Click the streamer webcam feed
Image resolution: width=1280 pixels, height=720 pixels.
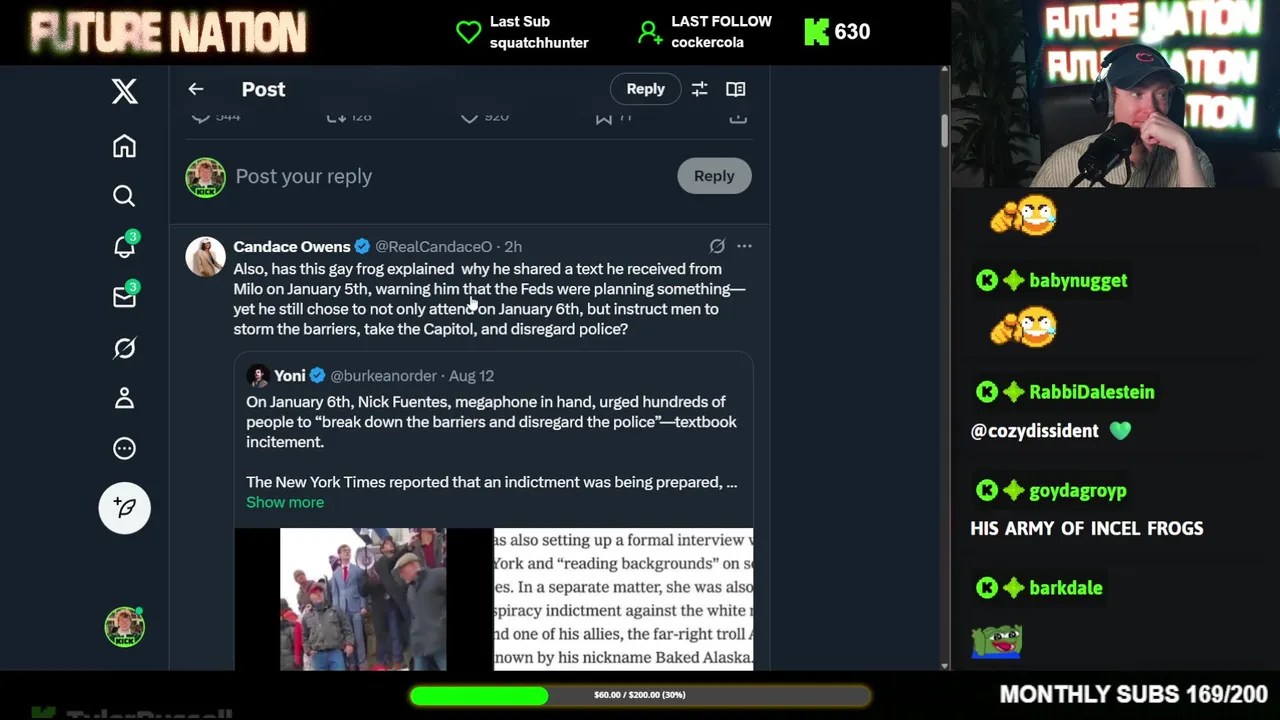pyautogui.click(x=1115, y=94)
